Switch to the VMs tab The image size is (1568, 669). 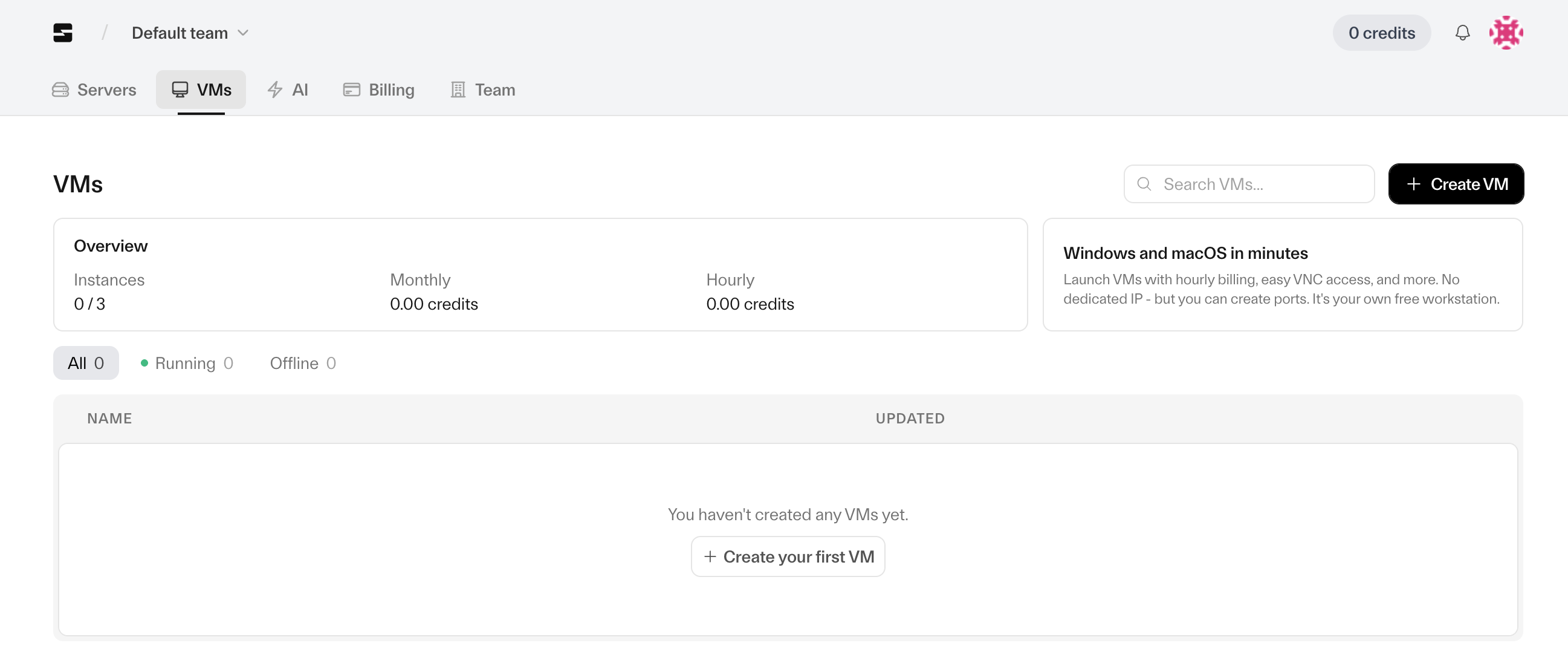coord(201,90)
